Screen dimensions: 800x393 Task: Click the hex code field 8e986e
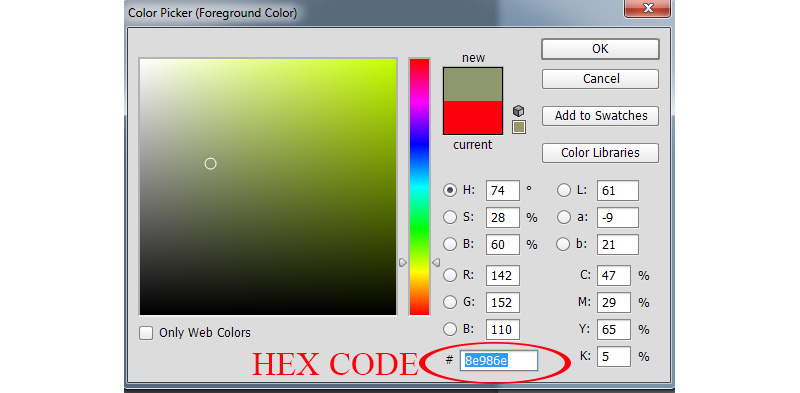point(498,360)
